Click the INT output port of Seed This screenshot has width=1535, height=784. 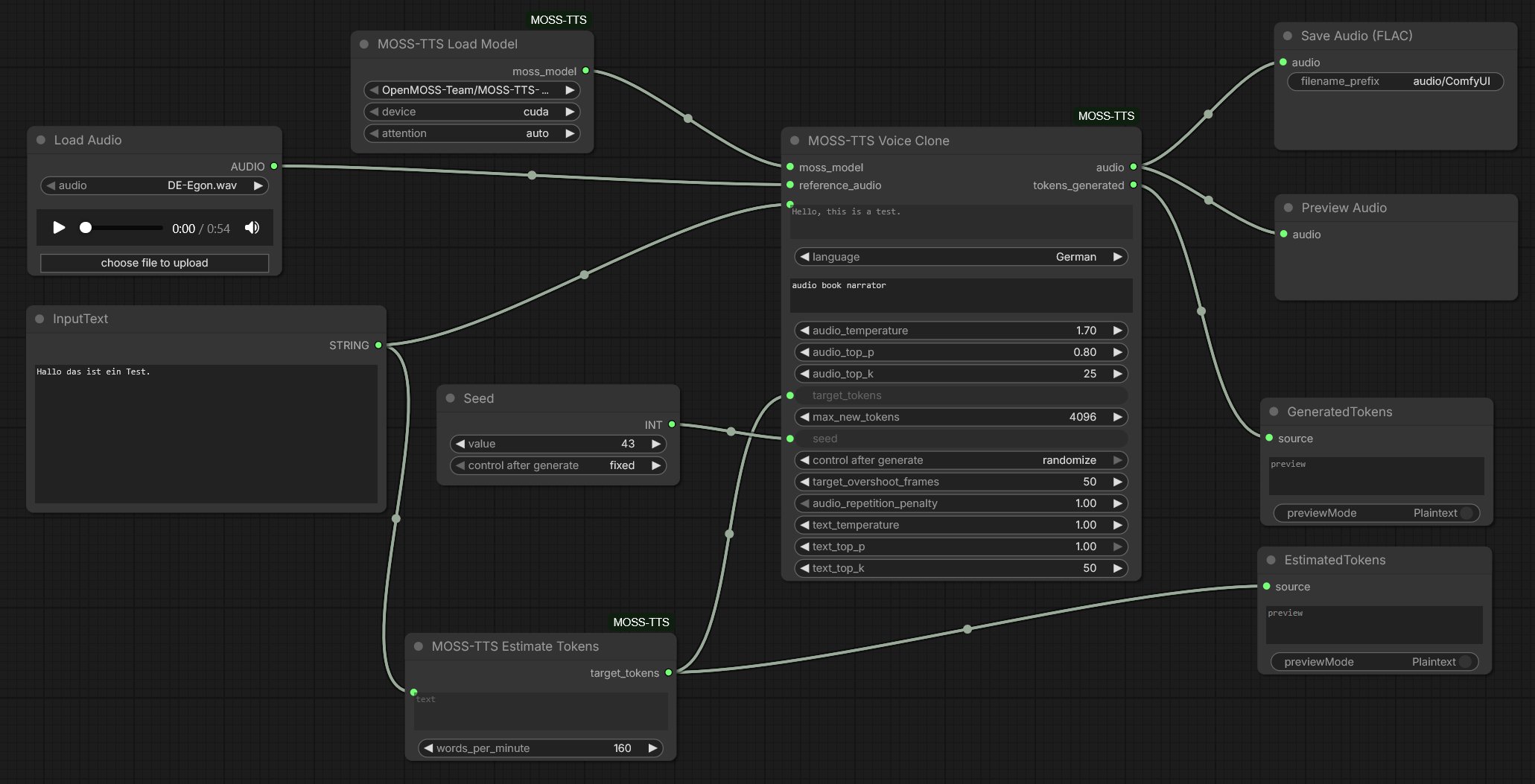tap(672, 424)
